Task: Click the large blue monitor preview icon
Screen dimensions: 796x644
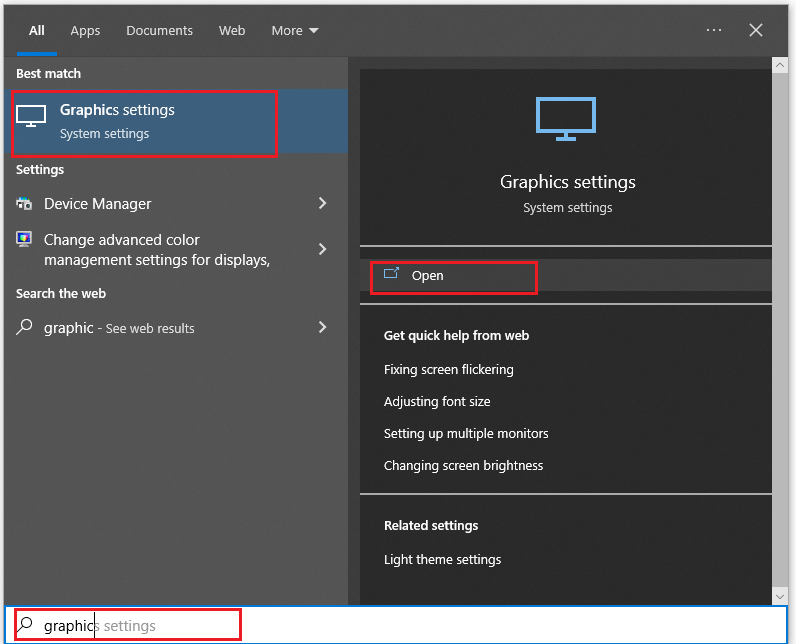Action: tap(566, 119)
